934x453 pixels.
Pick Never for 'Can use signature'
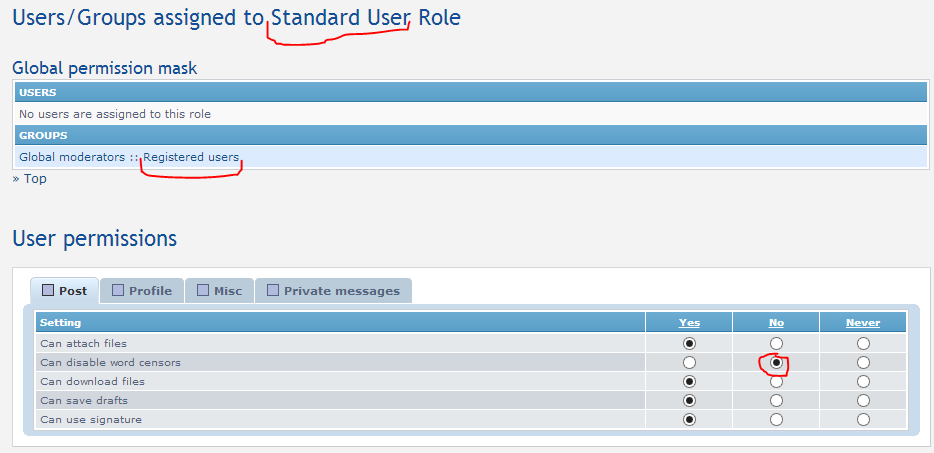863,420
